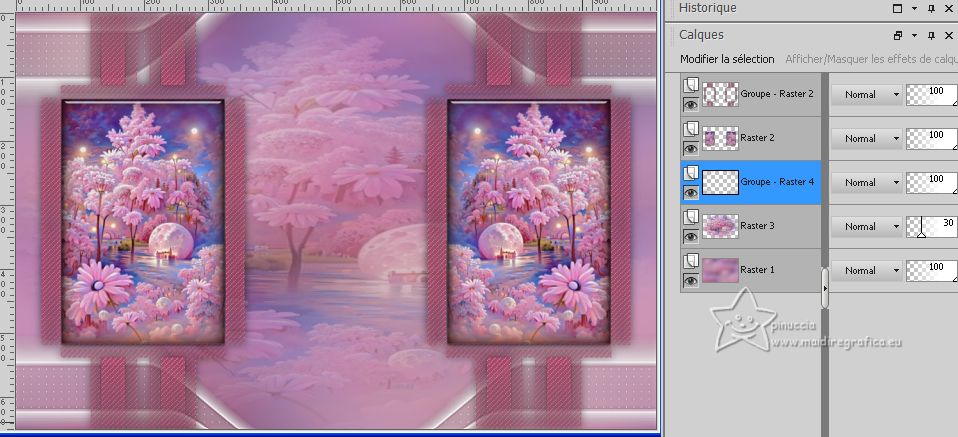Open the Calques palette options arrow menu

pyautogui.click(x=914, y=35)
